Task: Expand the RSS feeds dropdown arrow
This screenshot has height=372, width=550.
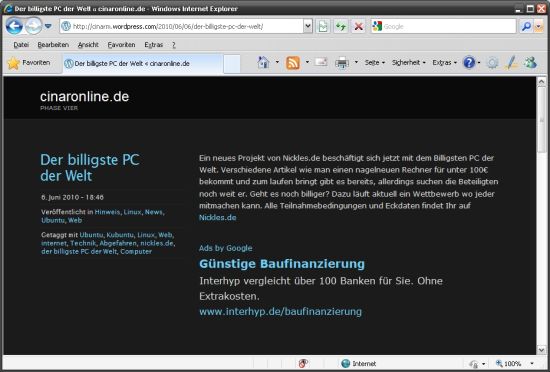Action: (307, 62)
